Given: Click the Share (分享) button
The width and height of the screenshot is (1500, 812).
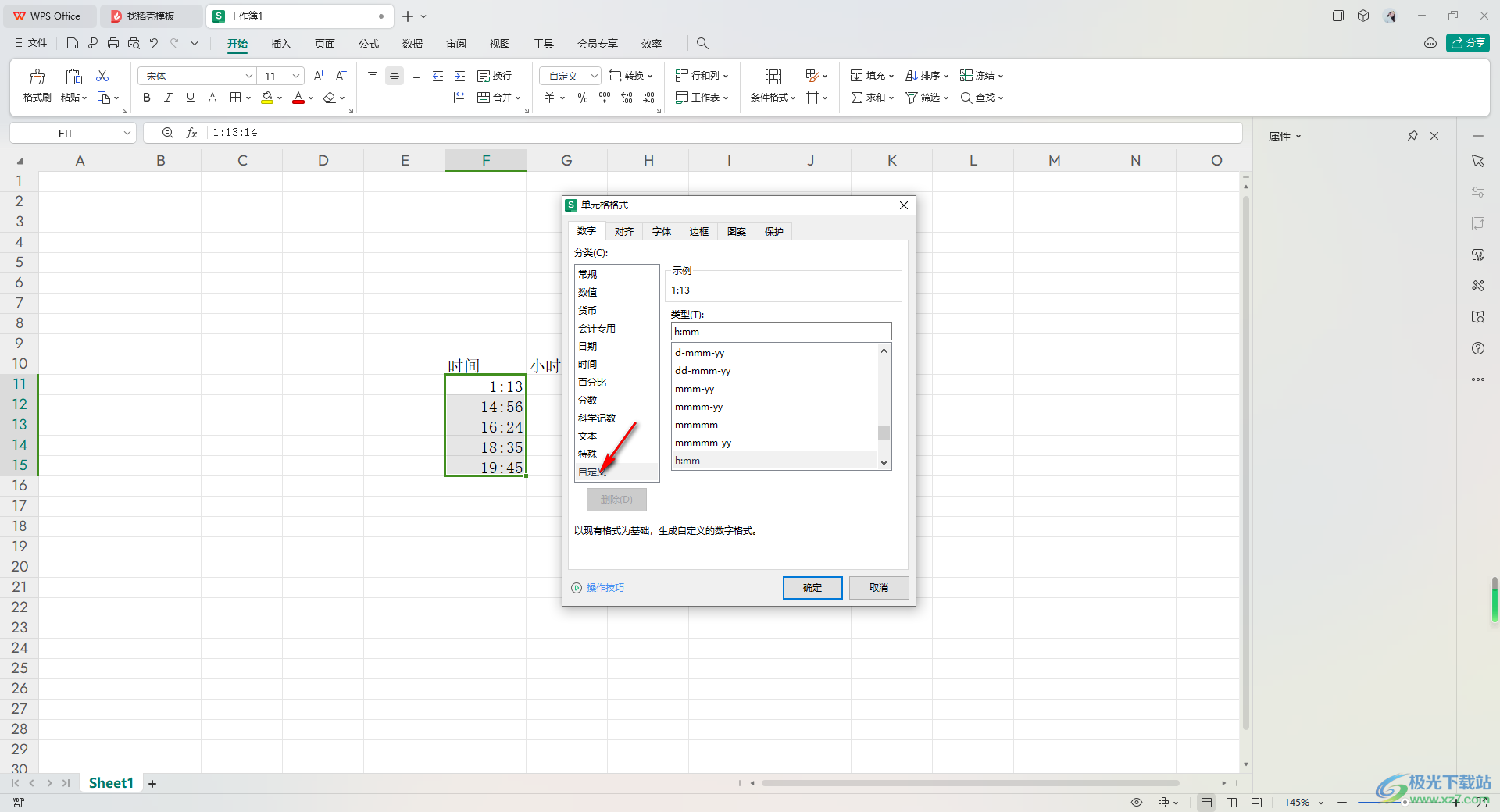Looking at the screenshot, I should coord(1468,43).
